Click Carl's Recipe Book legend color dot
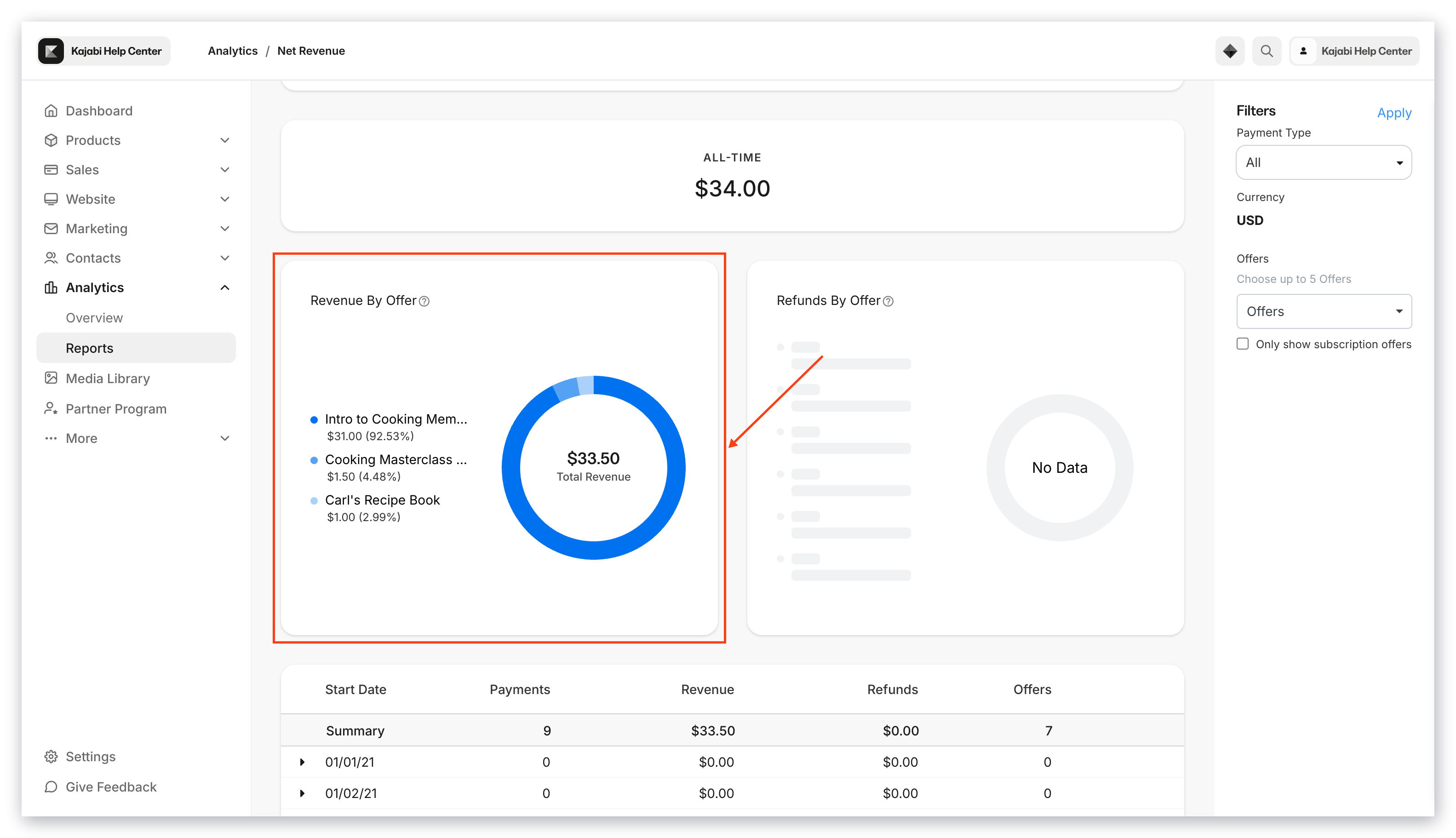1456x838 pixels. (314, 501)
